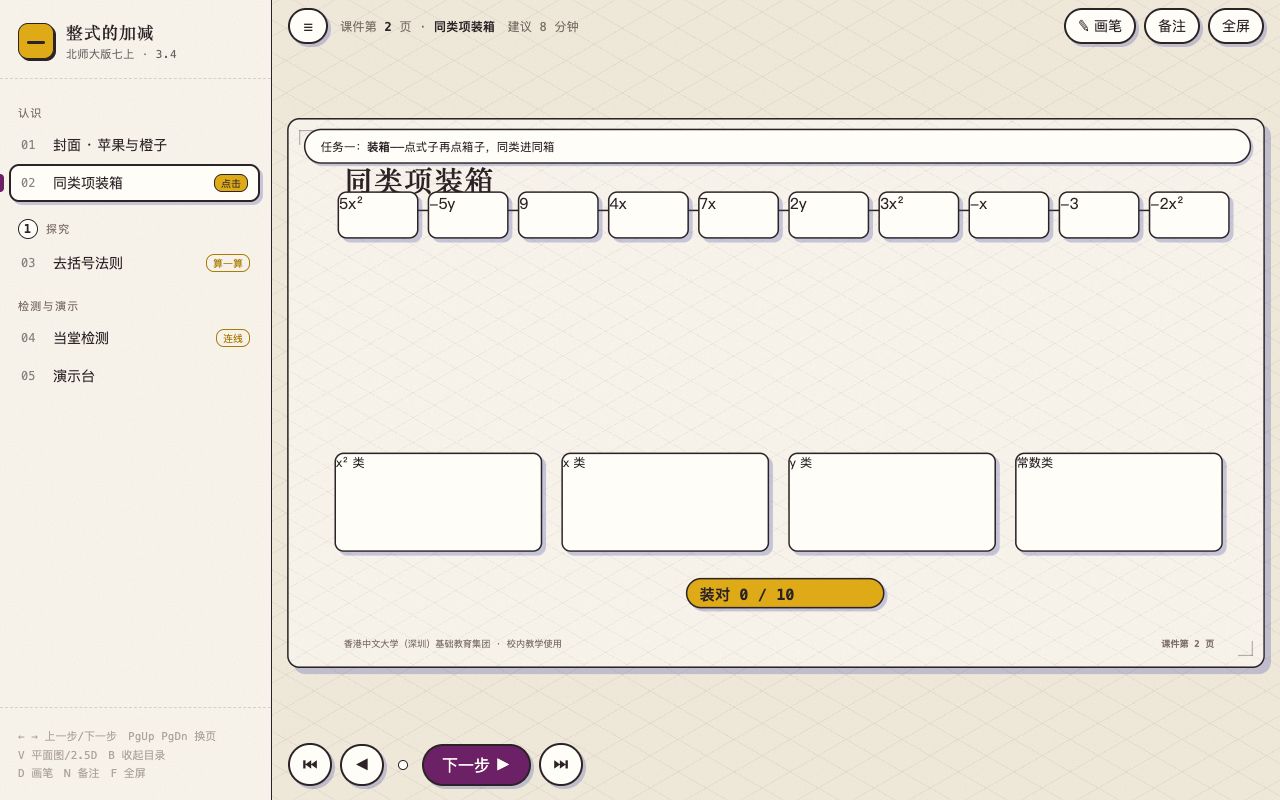This screenshot has width=1280, height=800.
Task: Open slide 04 当堂检测
Action: 134,338
